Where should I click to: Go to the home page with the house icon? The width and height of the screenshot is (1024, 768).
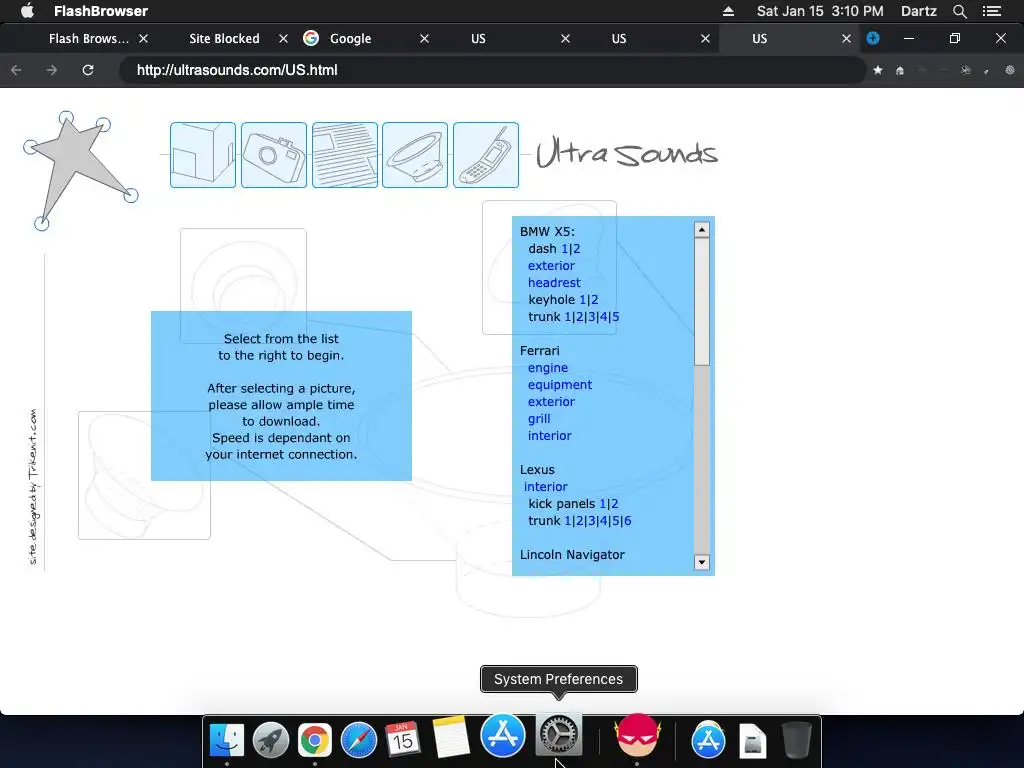pyautogui.click(x=900, y=71)
